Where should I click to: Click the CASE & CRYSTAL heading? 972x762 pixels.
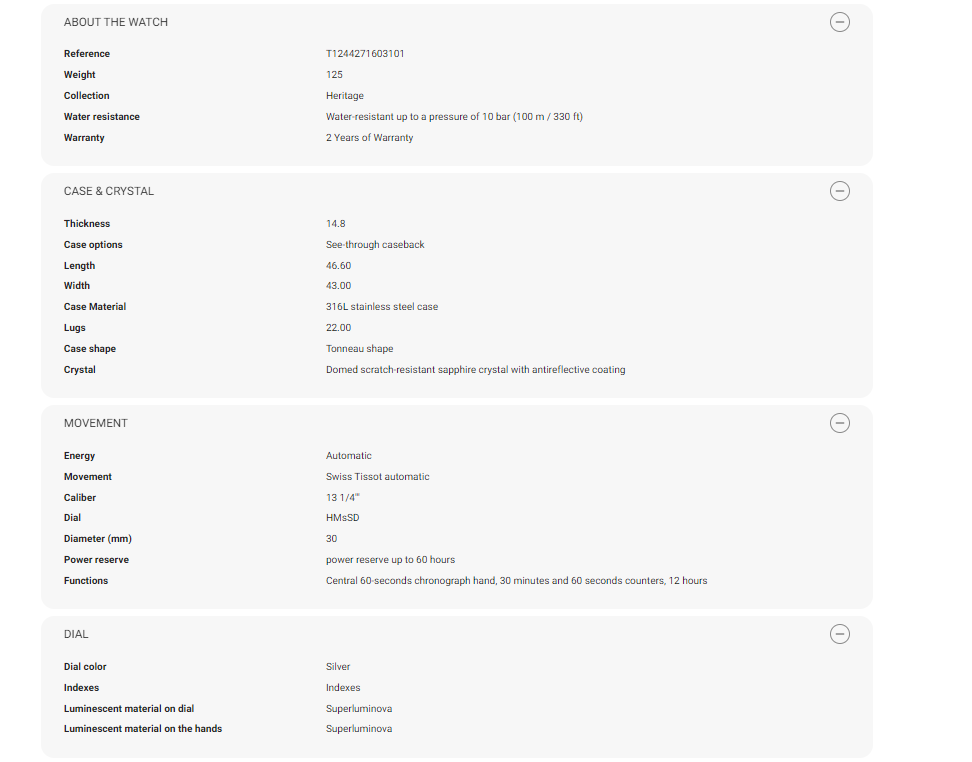[109, 191]
